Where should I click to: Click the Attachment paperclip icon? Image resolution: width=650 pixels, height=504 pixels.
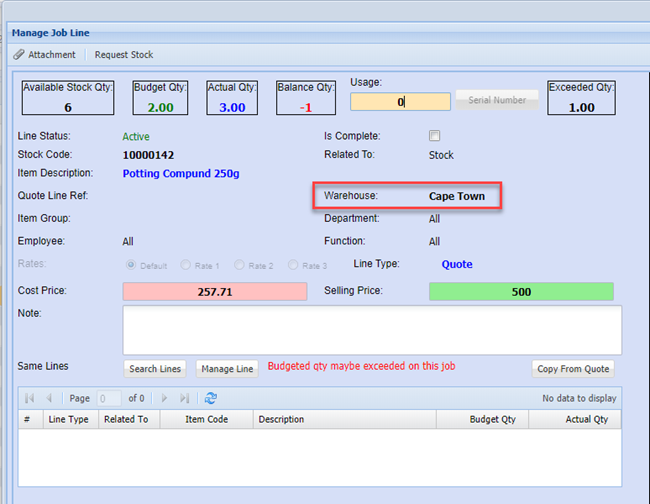coord(19,54)
